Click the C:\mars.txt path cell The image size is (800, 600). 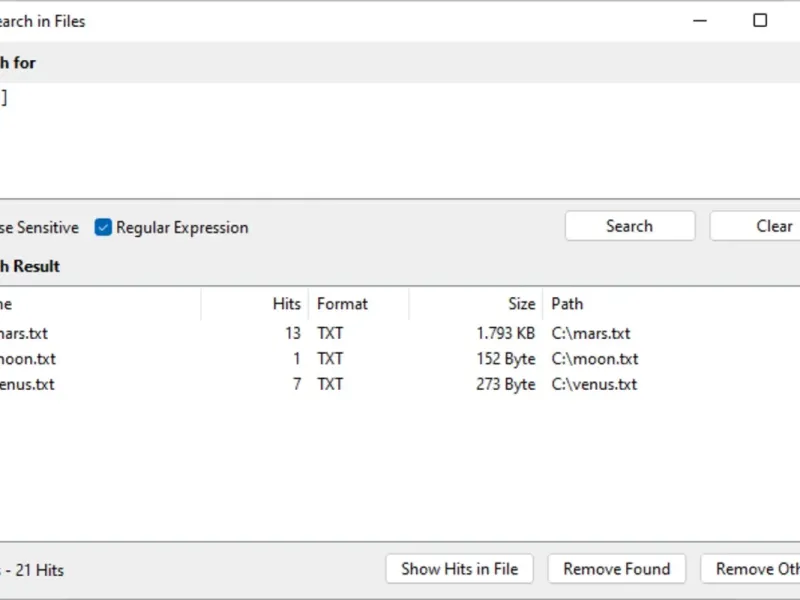pyautogui.click(x=591, y=334)
